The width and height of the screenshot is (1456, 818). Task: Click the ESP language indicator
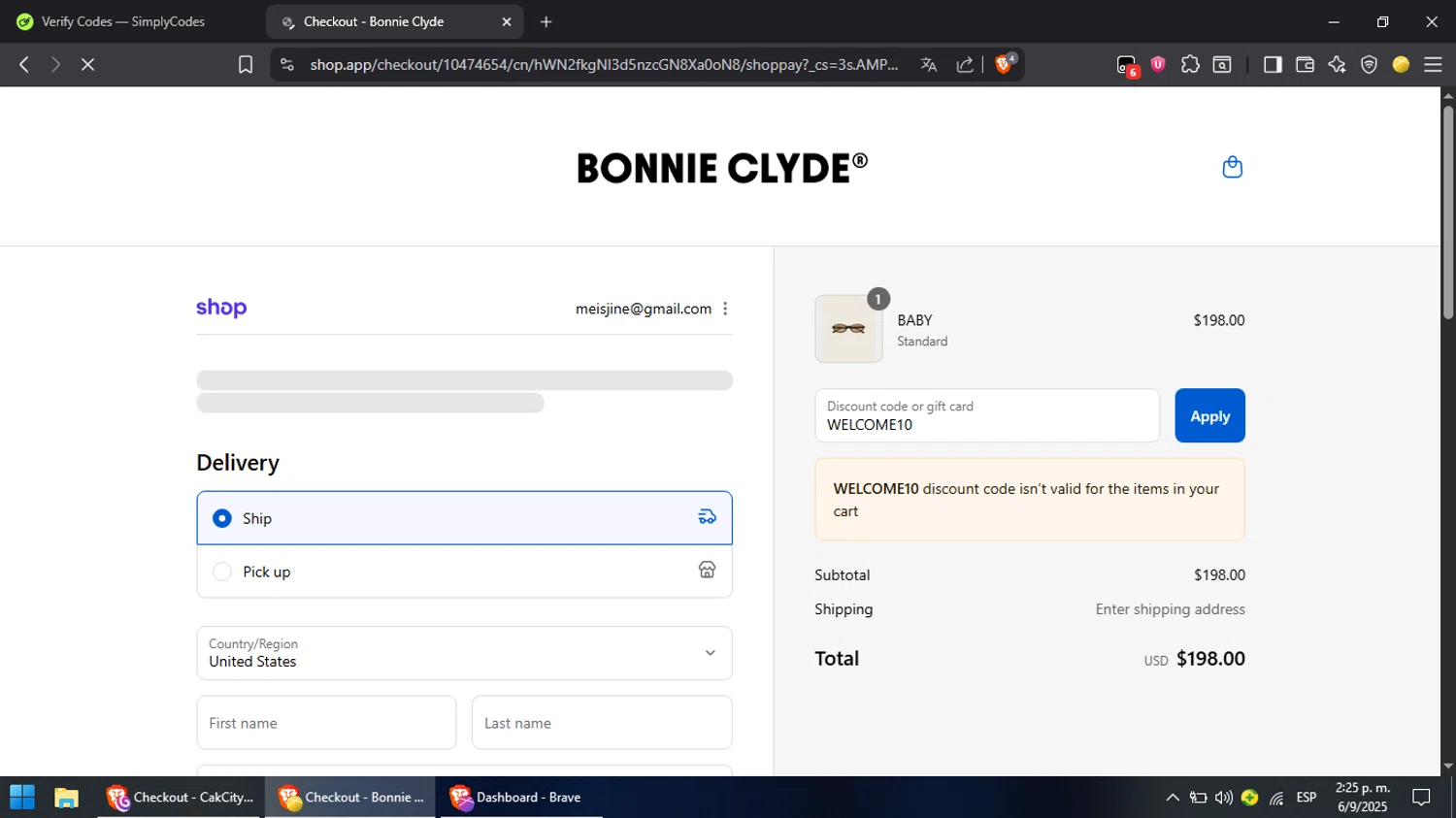[1307, 798]
